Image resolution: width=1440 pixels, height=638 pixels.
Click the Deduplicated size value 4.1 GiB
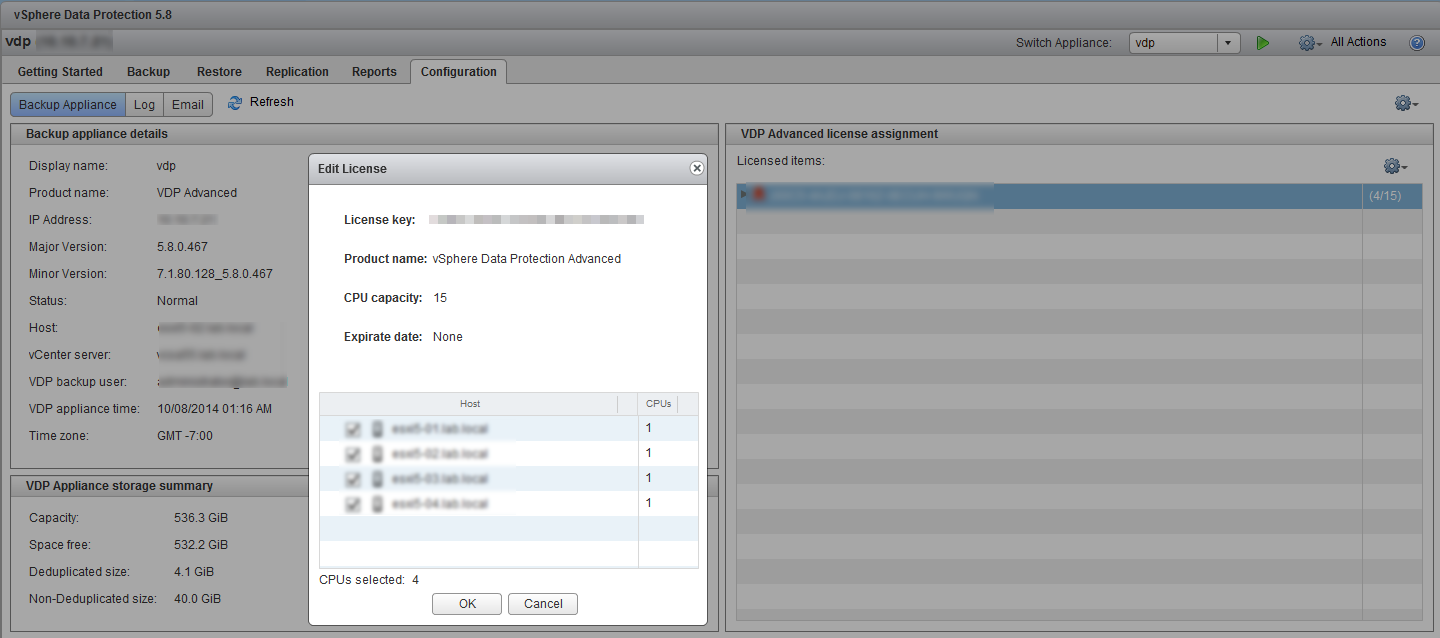click(194, 572)
